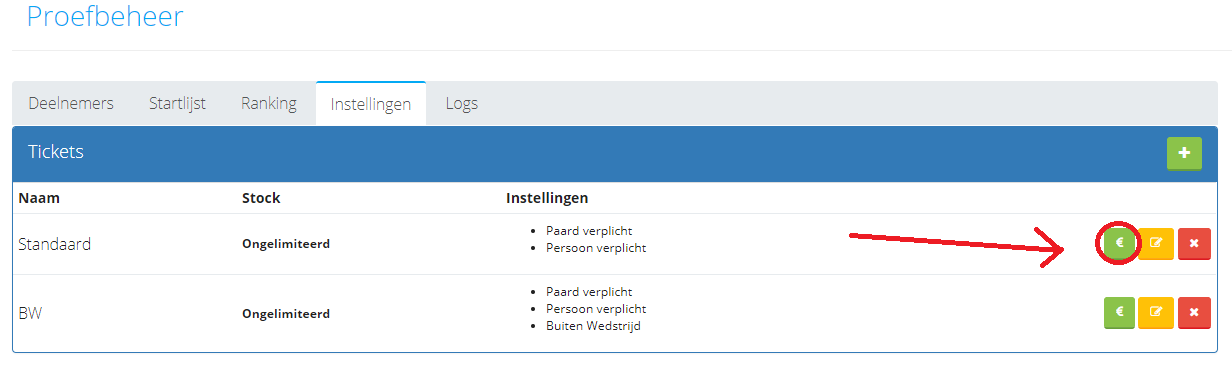Click the Proefbeheer page heading

pos(105,16)
